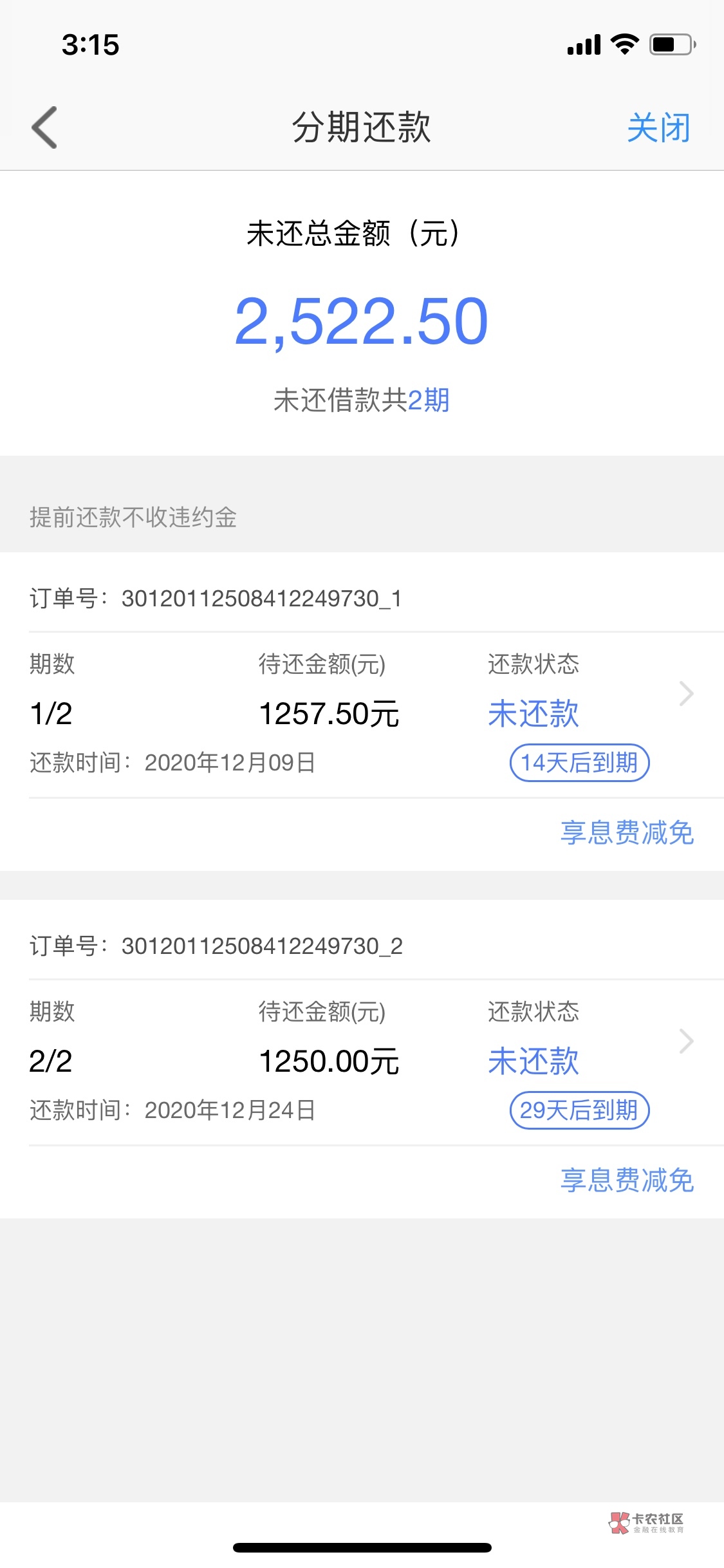Tap order number ending in 9730_2
Screen dimensions: 724x1568
click(261, 946)
